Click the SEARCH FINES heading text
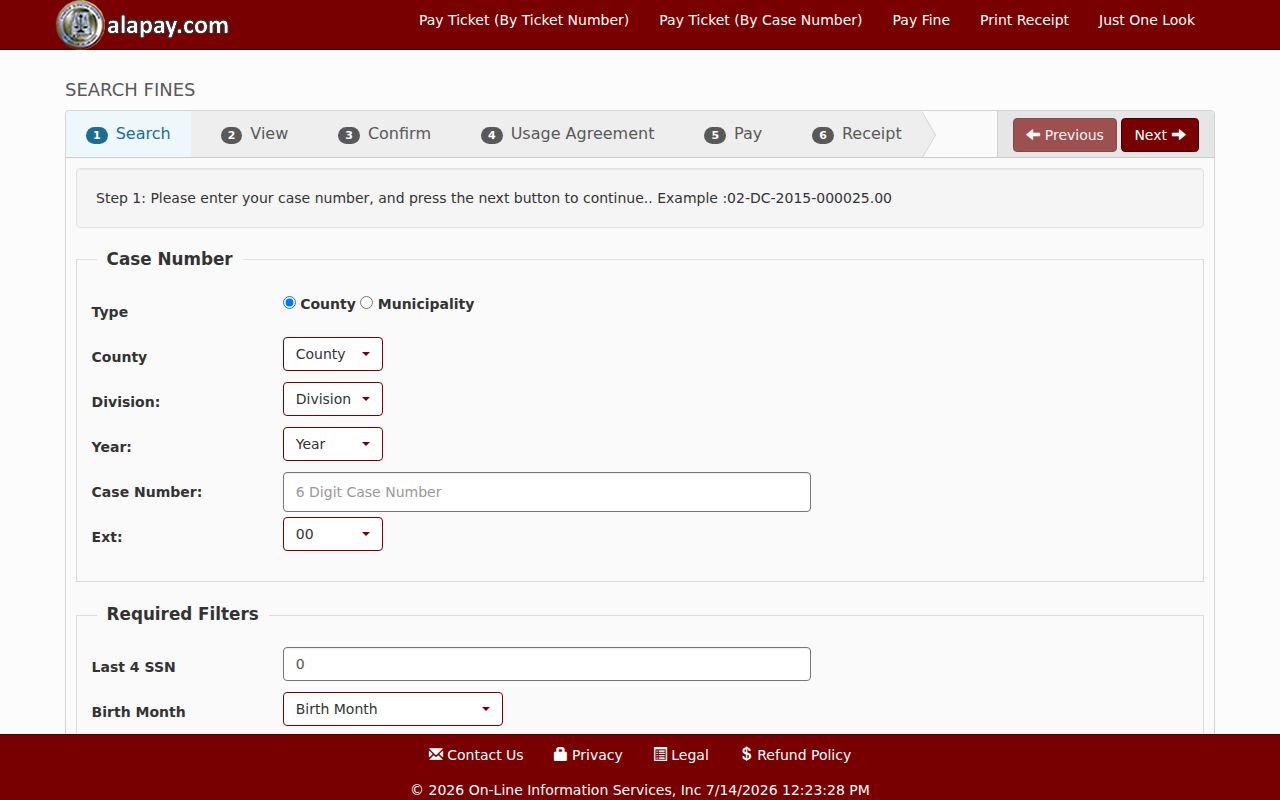This screenshot has height=800, width=1280. [x=130, y=90]
